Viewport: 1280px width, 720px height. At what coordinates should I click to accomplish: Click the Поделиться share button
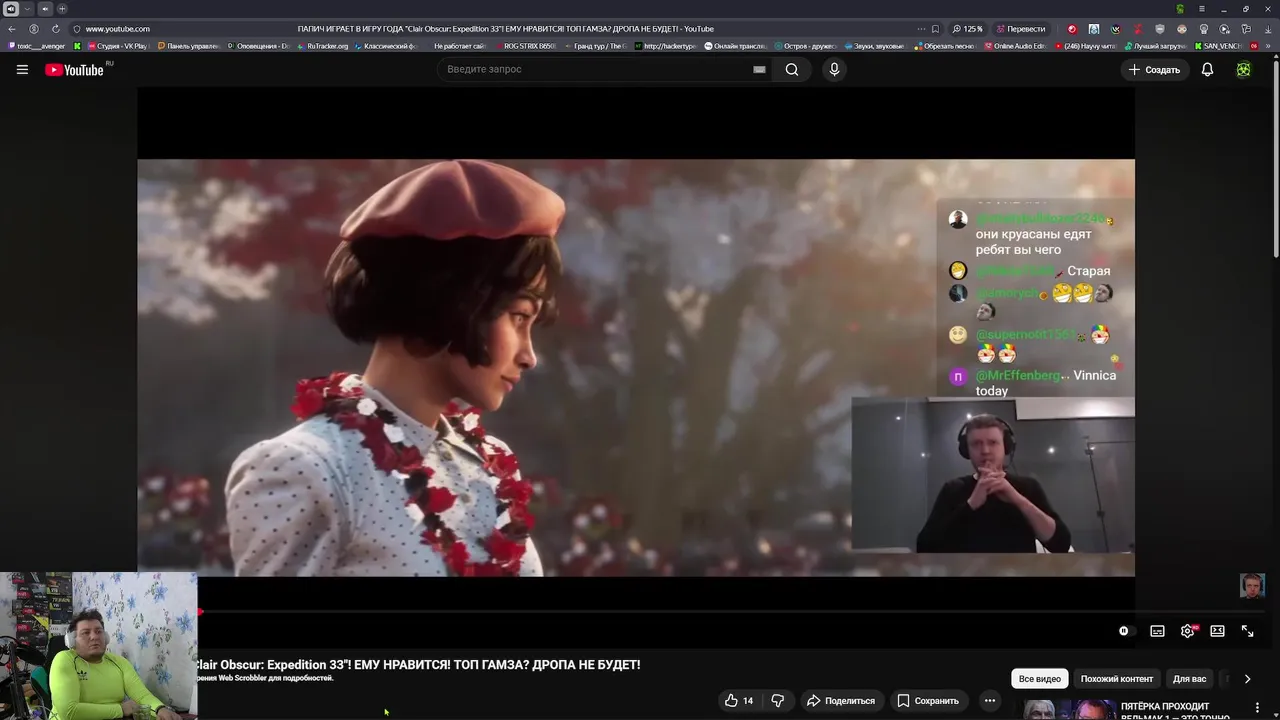coord(841,701)
